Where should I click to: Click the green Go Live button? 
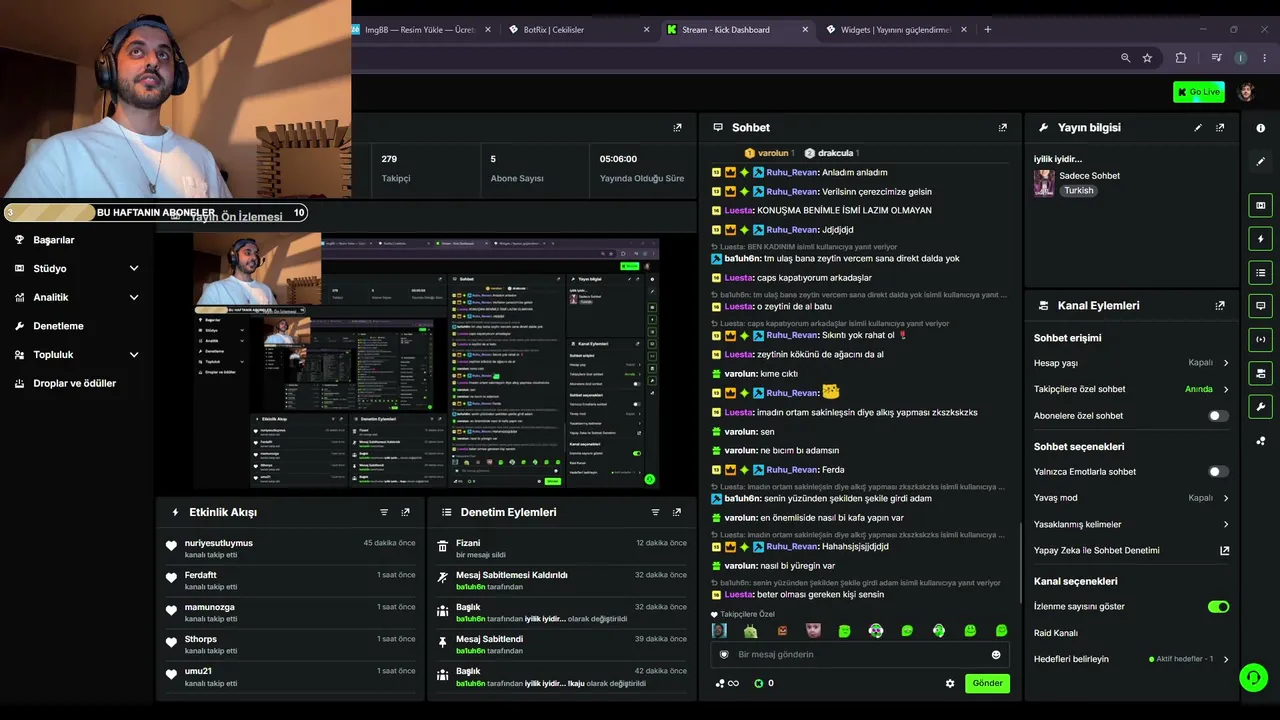pos(1199,92)
